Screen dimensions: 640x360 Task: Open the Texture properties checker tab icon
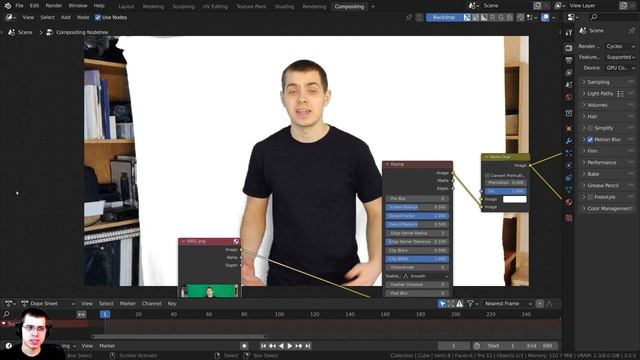click(x=569, y=218)
